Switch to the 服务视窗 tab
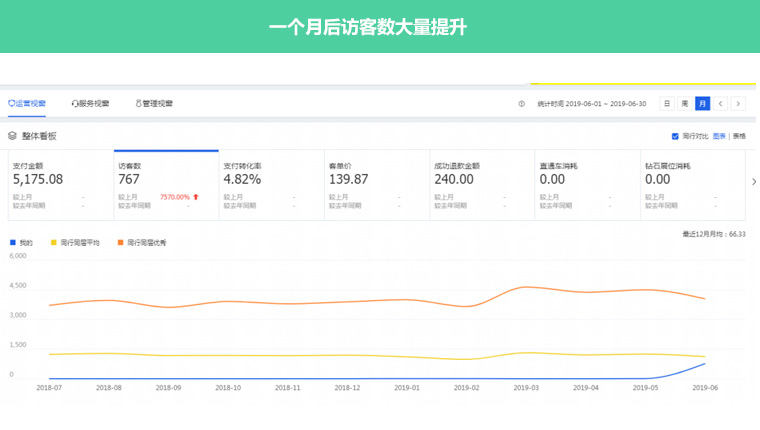 coord(94,103)
